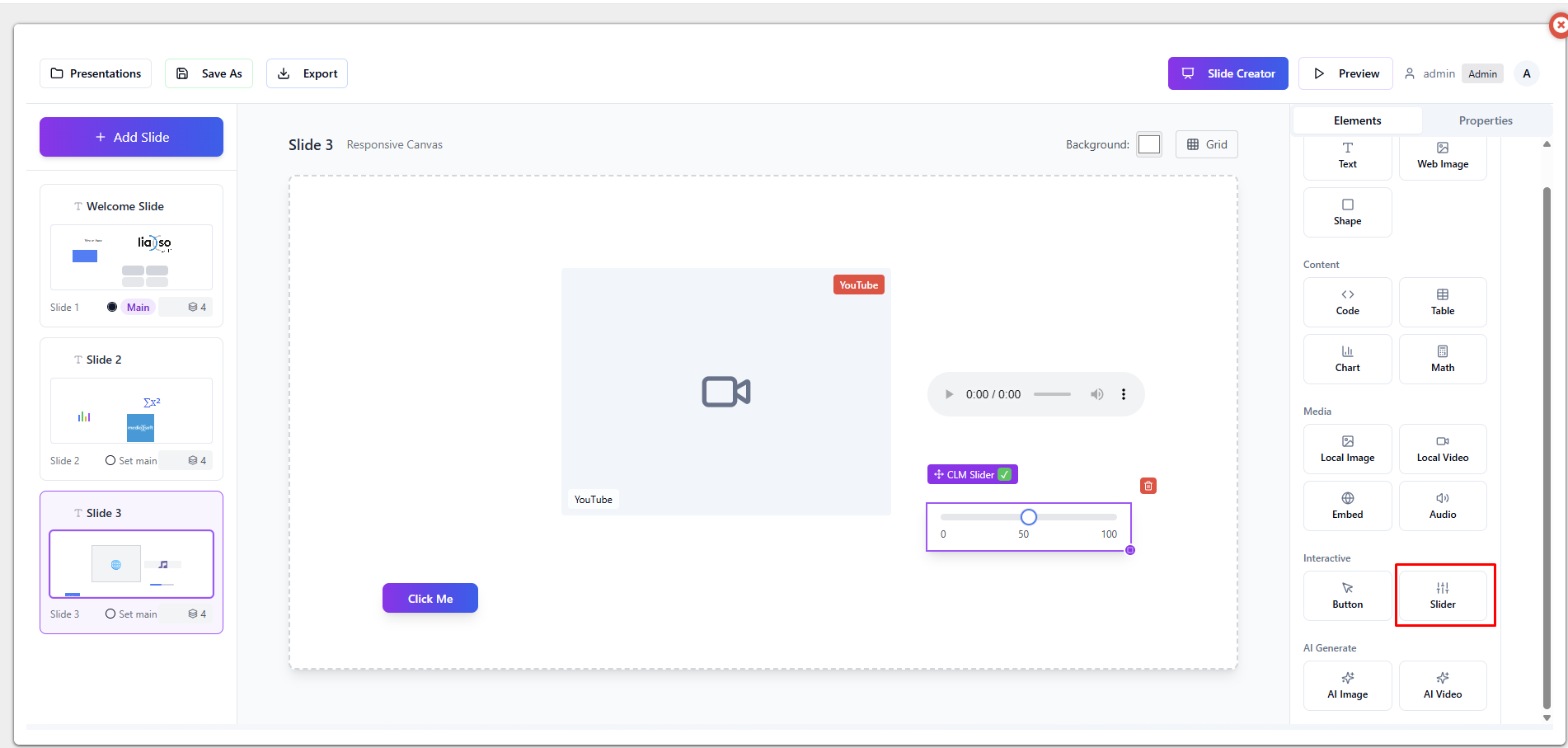Add a Chart element from Content
Viewport: 1568px width, 748px height.
[1347, 359]
